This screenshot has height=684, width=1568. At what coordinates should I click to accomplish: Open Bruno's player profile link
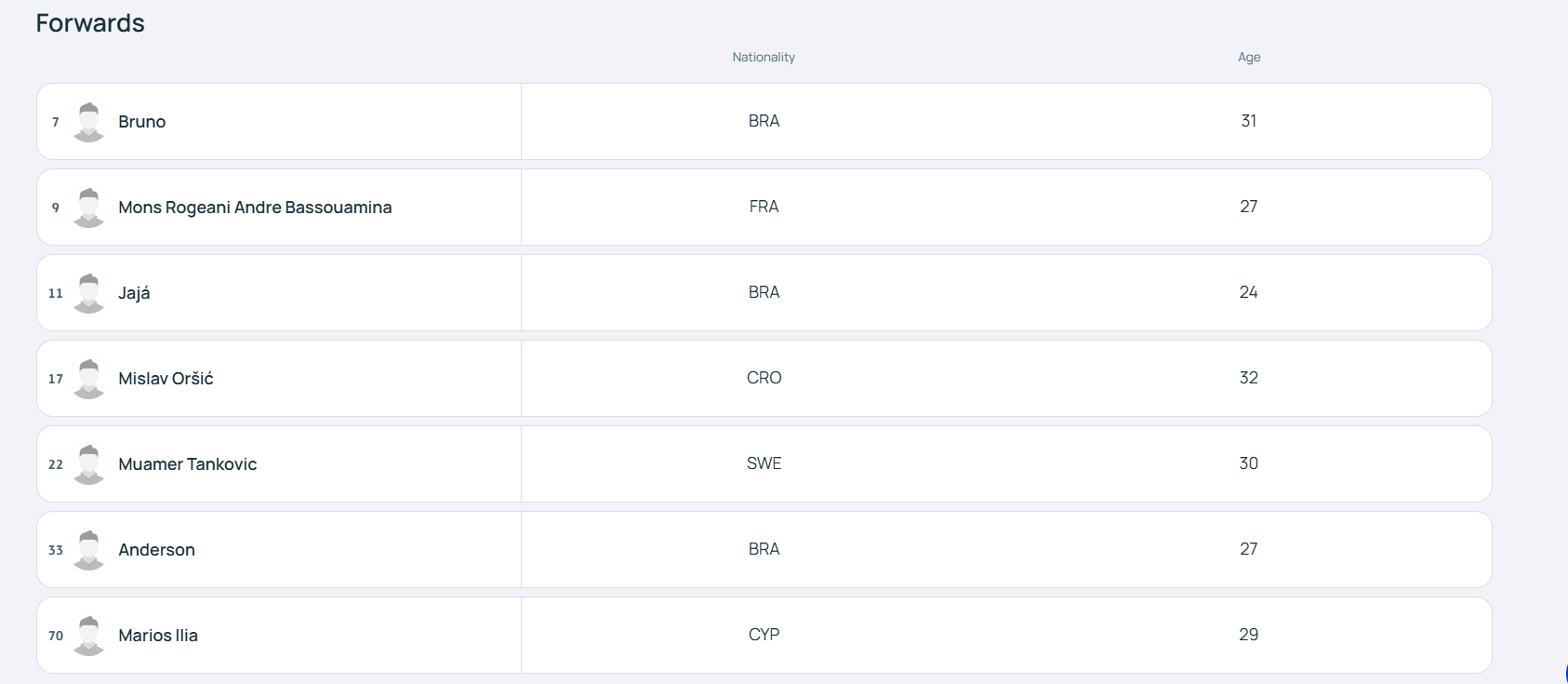click(x=142, y=122)
